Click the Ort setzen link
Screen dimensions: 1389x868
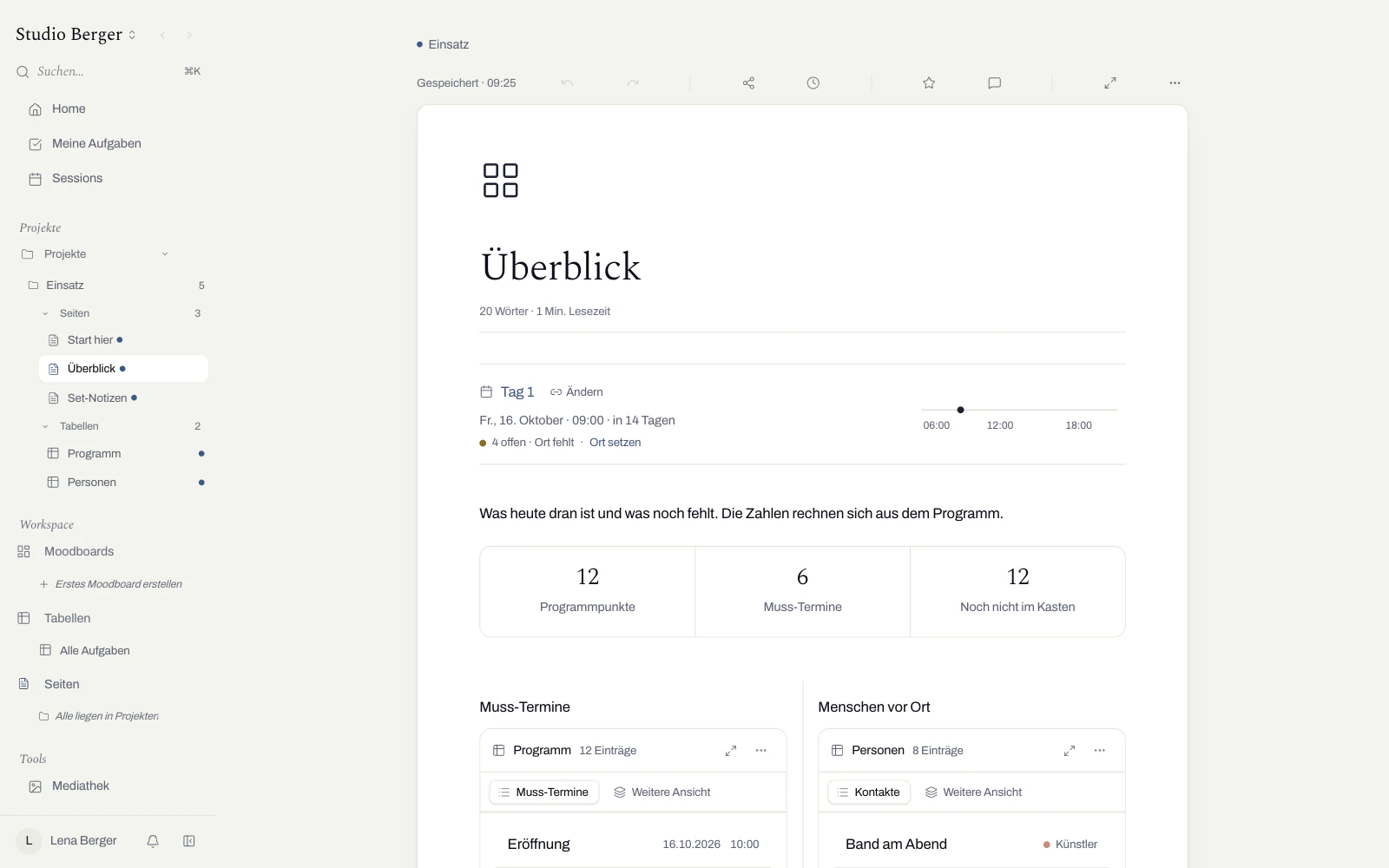(x=616, y=443)
